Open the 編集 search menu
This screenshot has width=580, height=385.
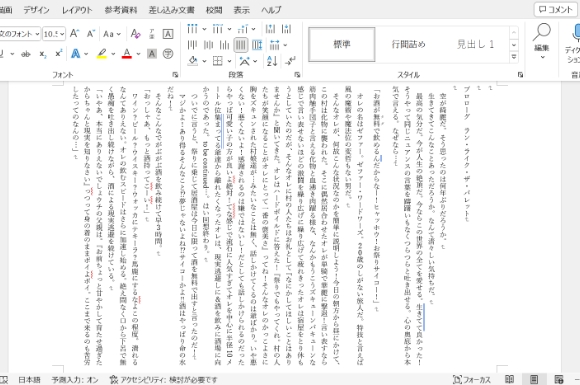(542, 41)
